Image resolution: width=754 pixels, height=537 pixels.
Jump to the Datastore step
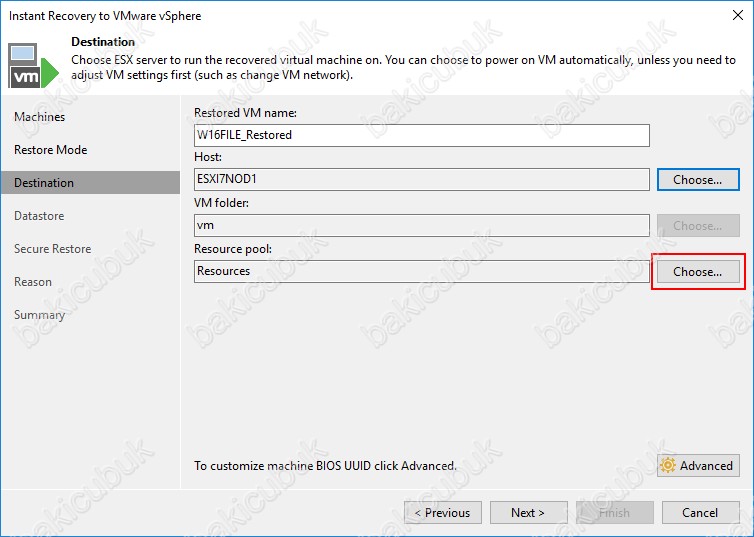click(39, 216)
